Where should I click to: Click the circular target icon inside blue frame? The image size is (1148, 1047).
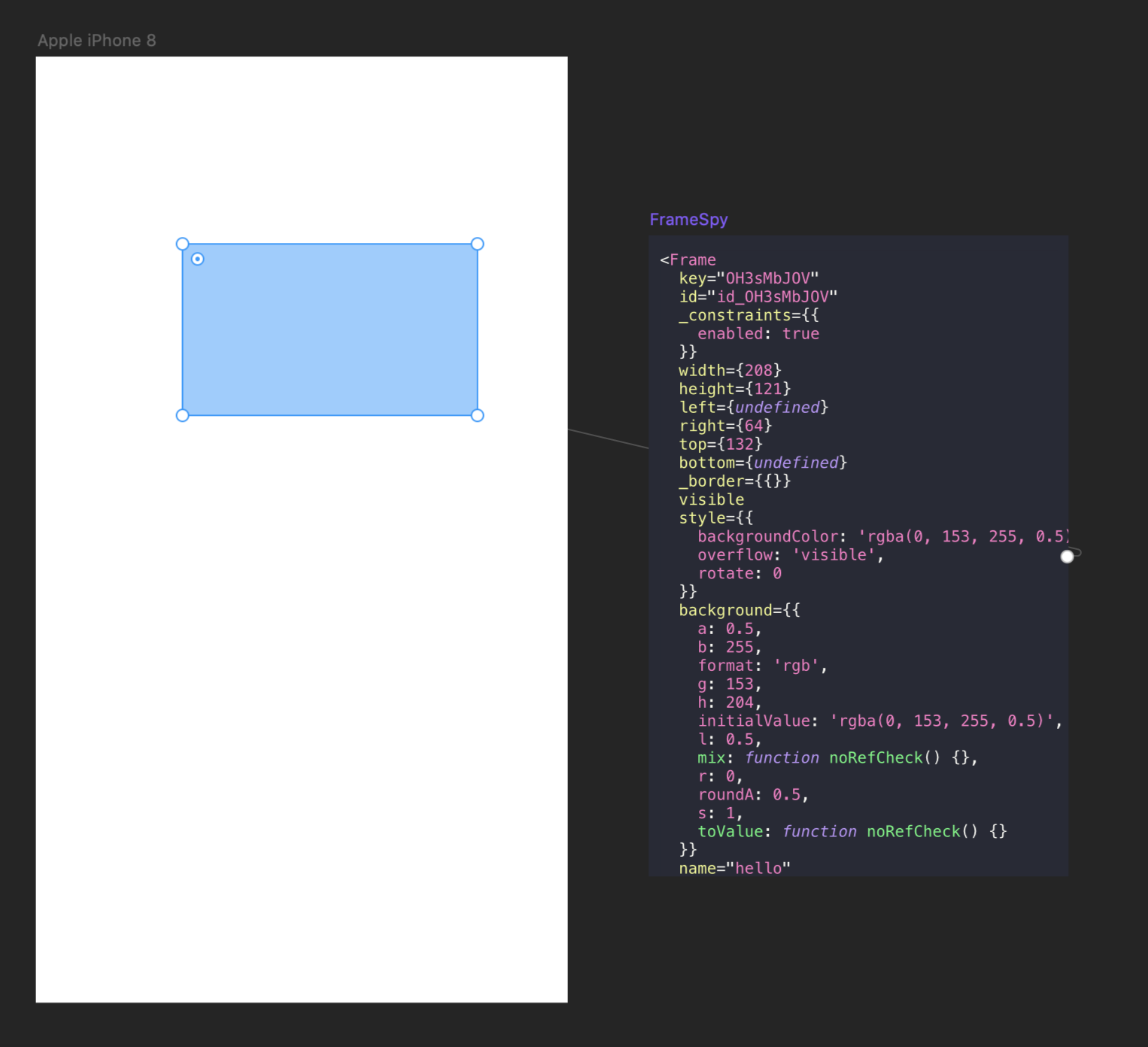[197, 259]
